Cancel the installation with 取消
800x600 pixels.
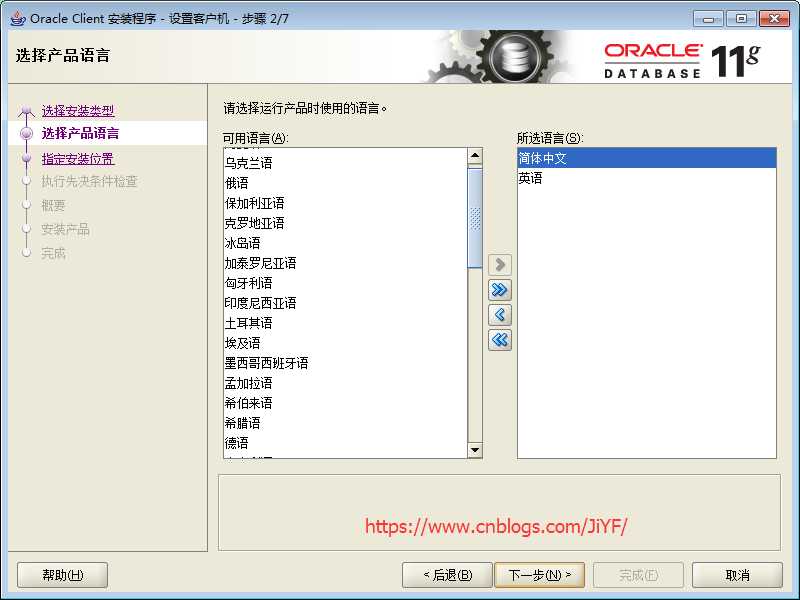pos(737,576)
